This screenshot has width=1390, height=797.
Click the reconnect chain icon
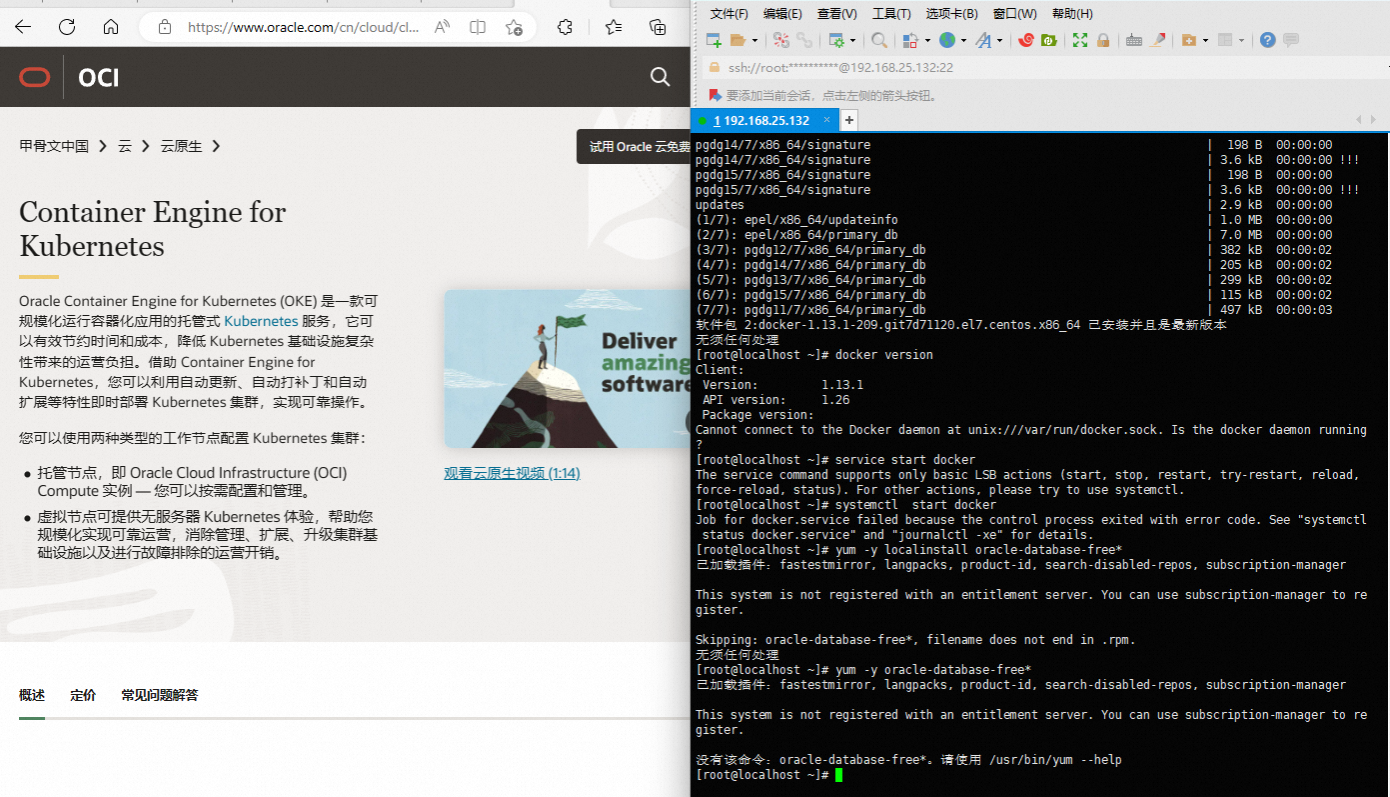[x=804, y=40]
